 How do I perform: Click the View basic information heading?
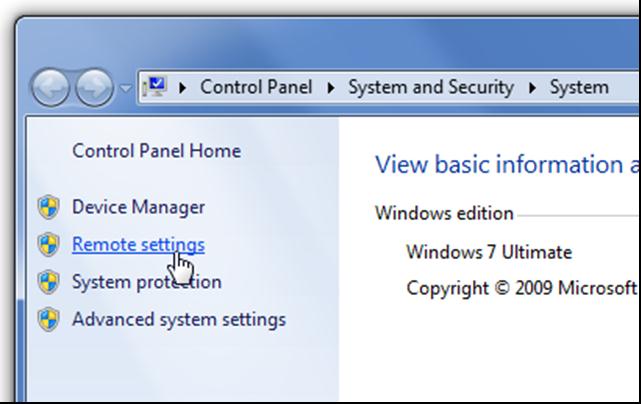(506, 165)
